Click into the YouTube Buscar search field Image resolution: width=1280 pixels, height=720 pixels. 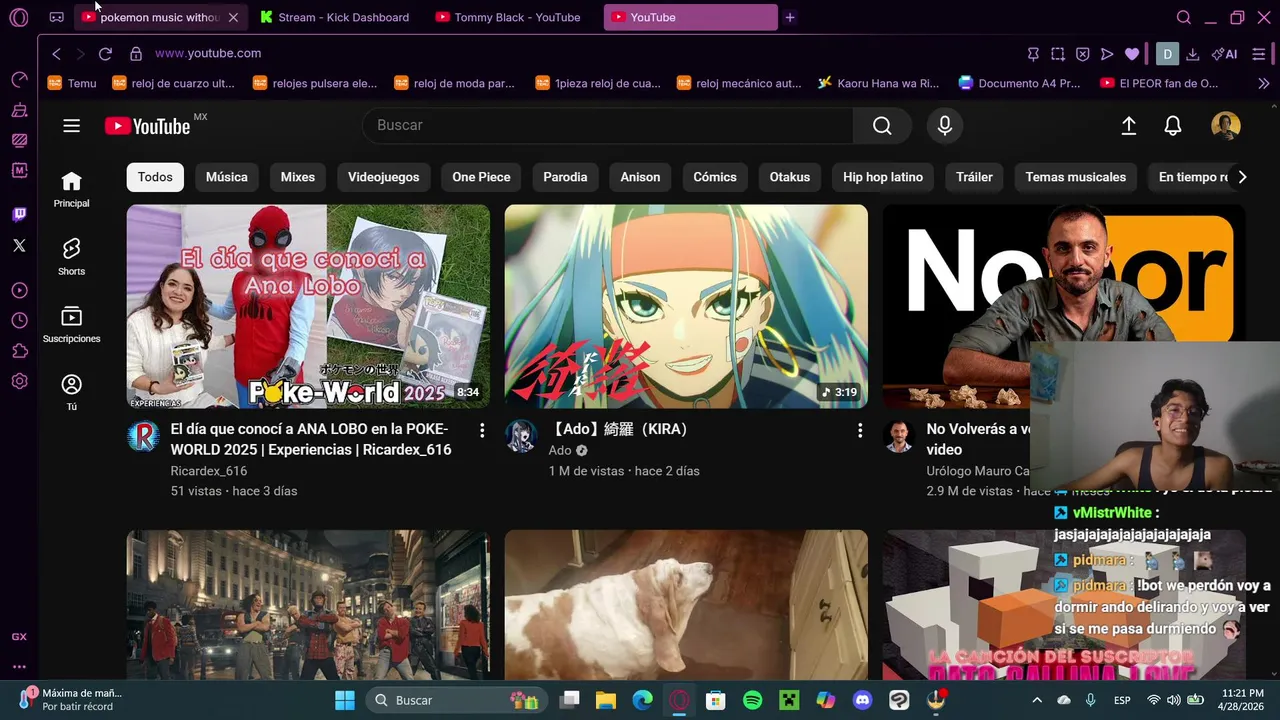point(608,125)
